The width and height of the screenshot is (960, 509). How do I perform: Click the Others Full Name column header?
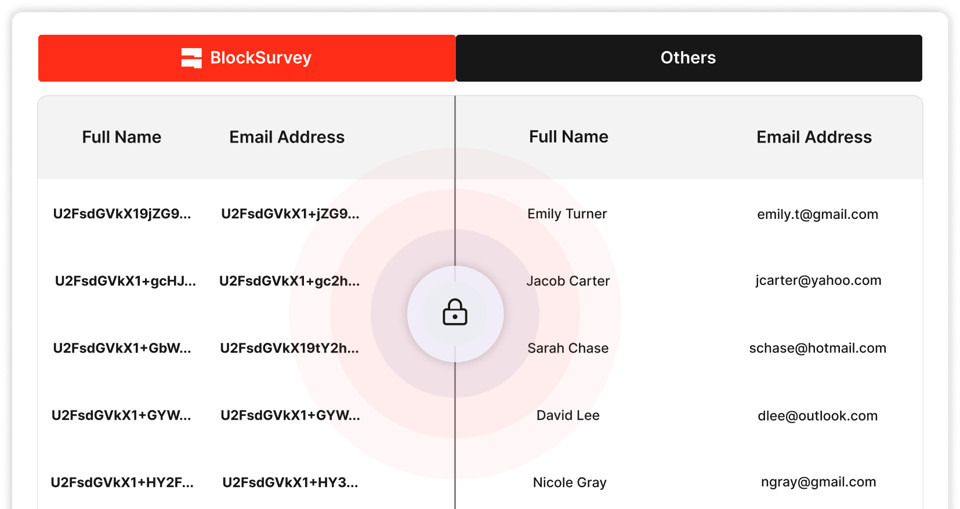click(x=568, y=137)
